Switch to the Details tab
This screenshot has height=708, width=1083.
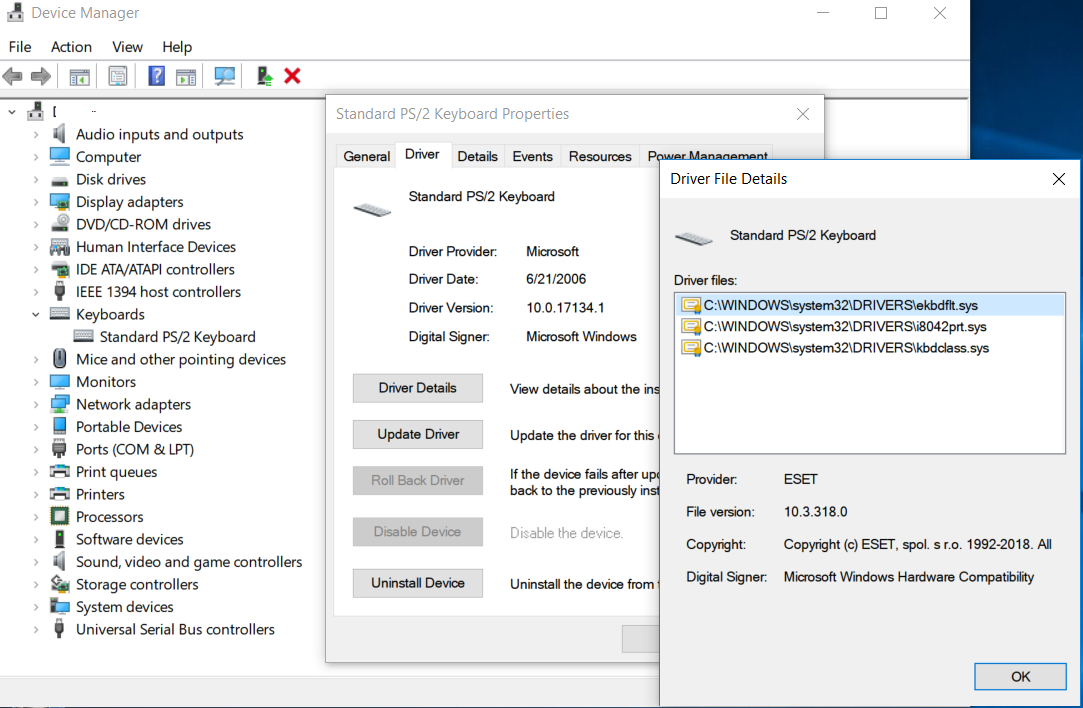[x=477, y=157]
